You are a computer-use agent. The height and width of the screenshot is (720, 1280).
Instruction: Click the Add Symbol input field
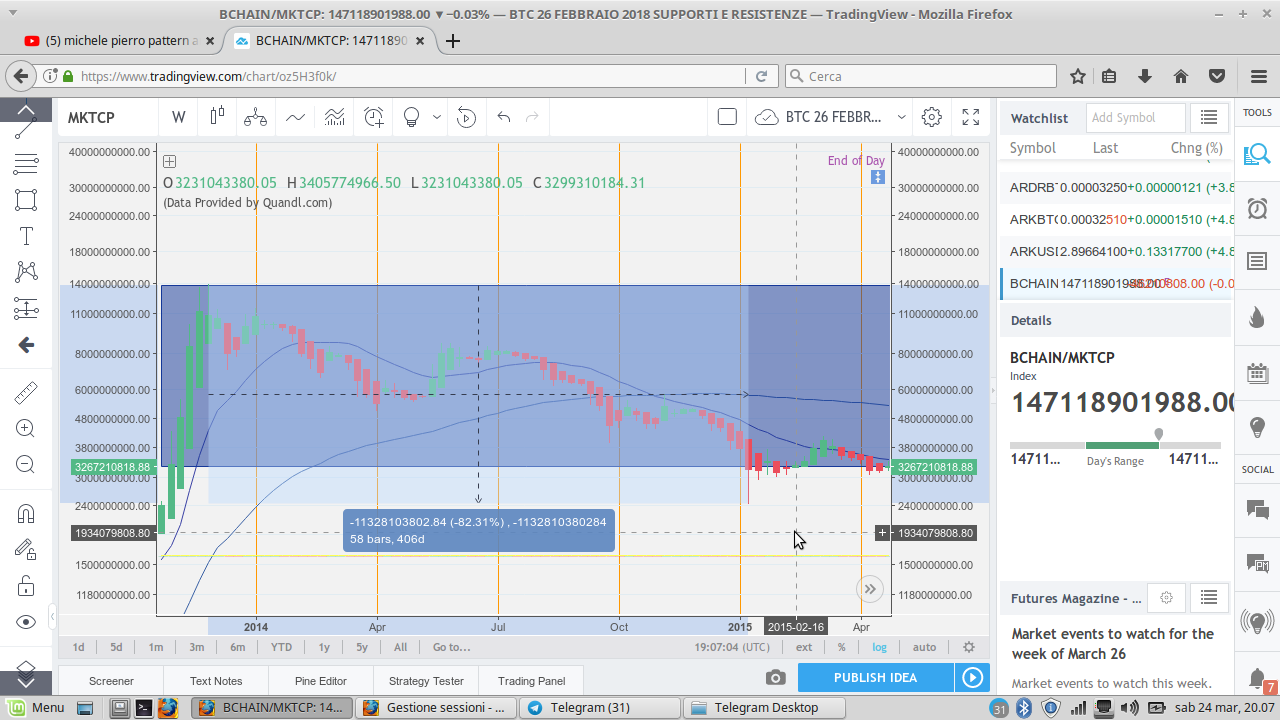(x=1135, y=118)
